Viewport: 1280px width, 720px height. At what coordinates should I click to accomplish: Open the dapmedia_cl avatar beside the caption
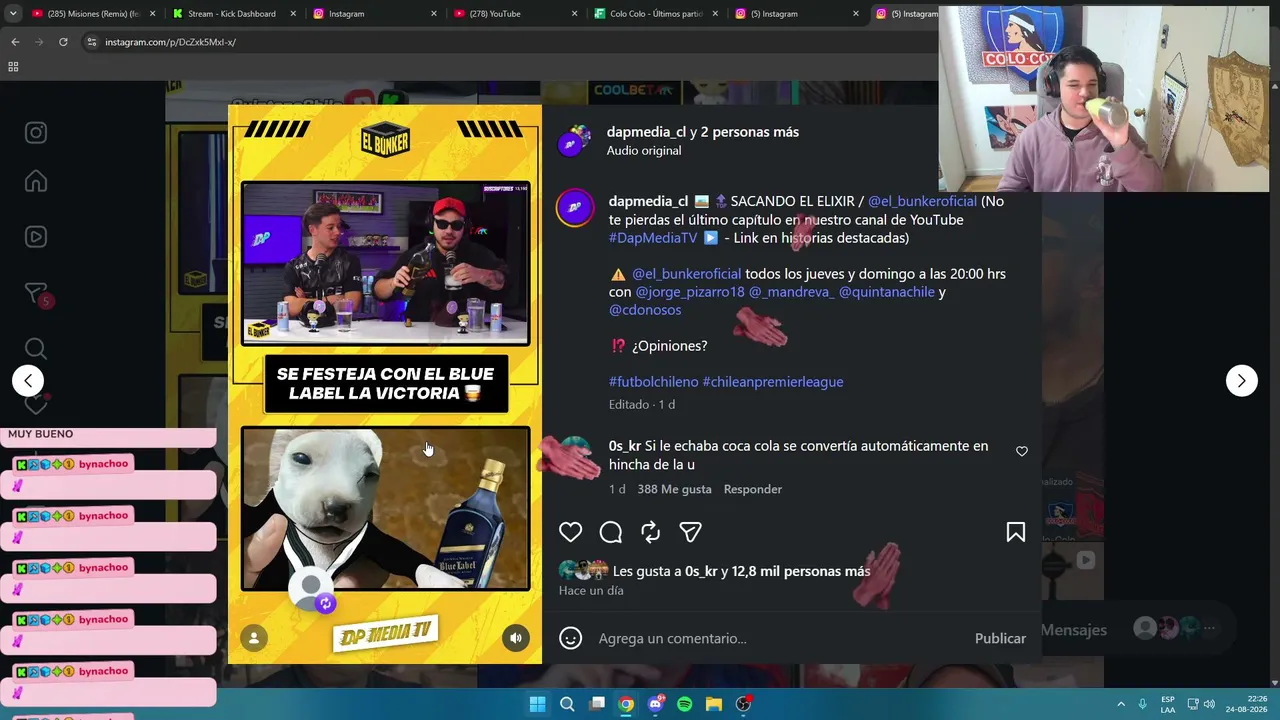[575, 208]
